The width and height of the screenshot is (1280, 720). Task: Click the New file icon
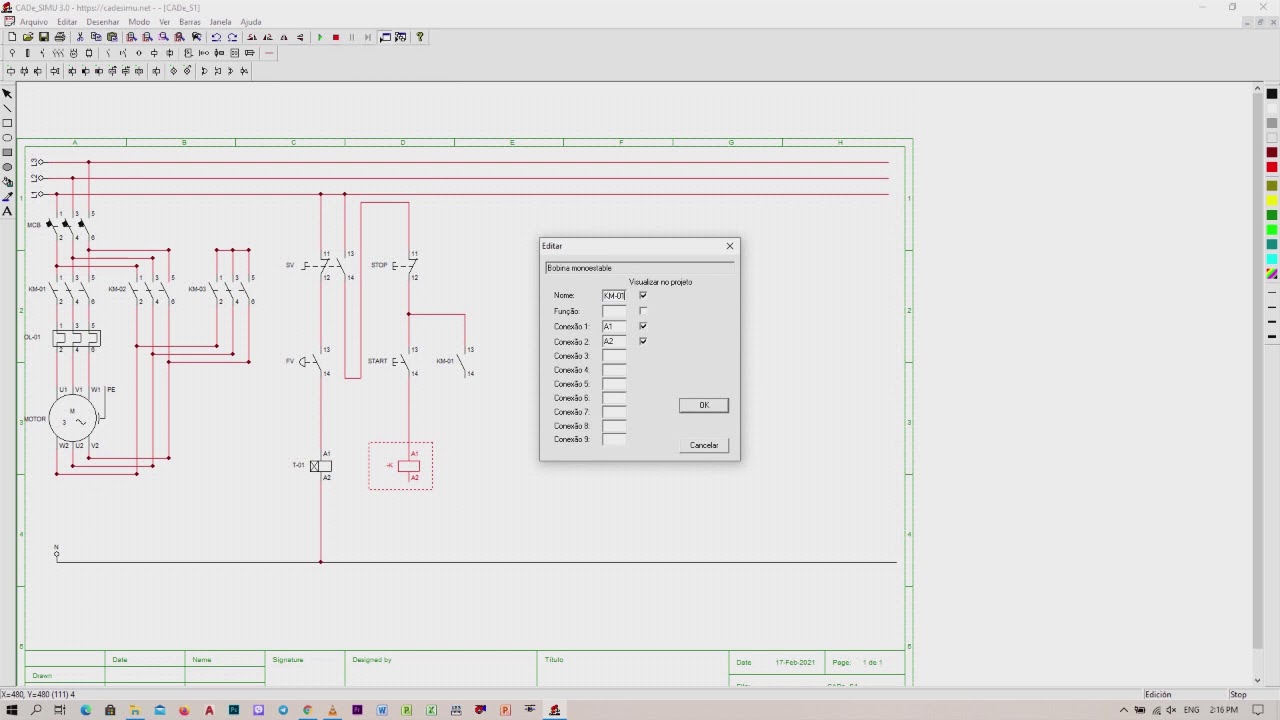tap(12, 37)
